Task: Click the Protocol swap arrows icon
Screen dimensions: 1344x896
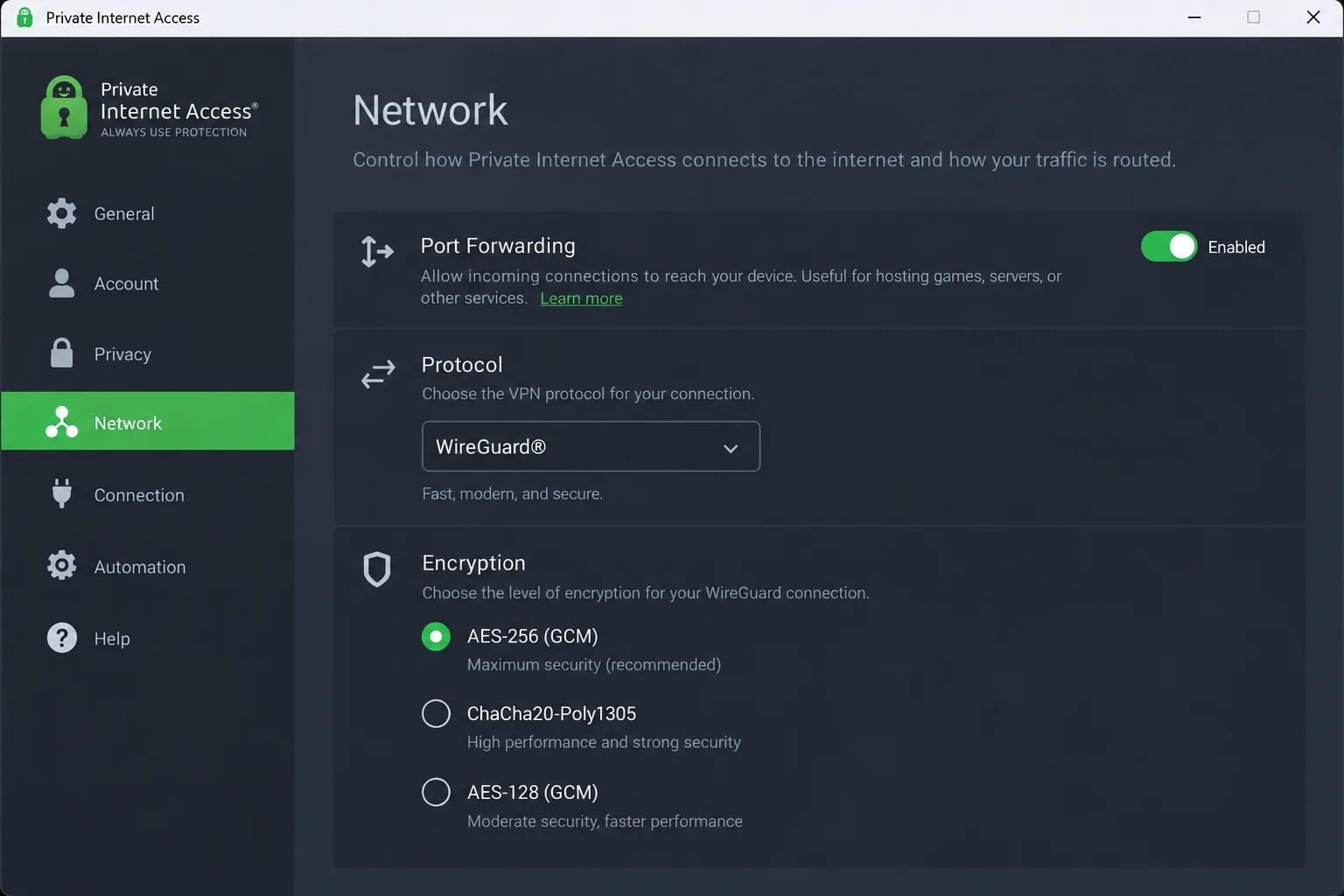Action: [378, 374]
